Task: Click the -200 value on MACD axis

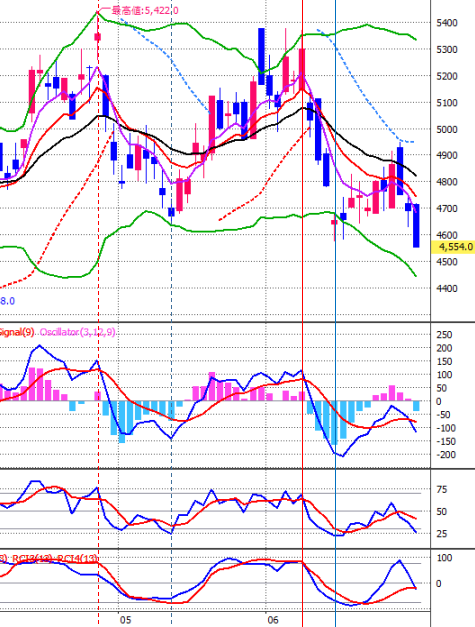Action: 445,455
